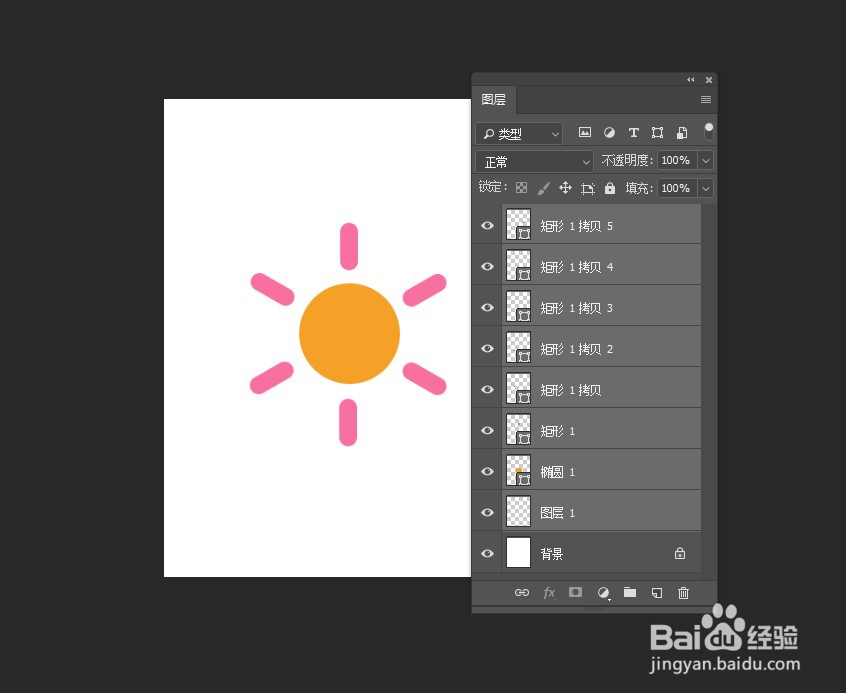Click the top pink ray on canvas
This screenshot has height=693, width=846.
pos(349,246)
